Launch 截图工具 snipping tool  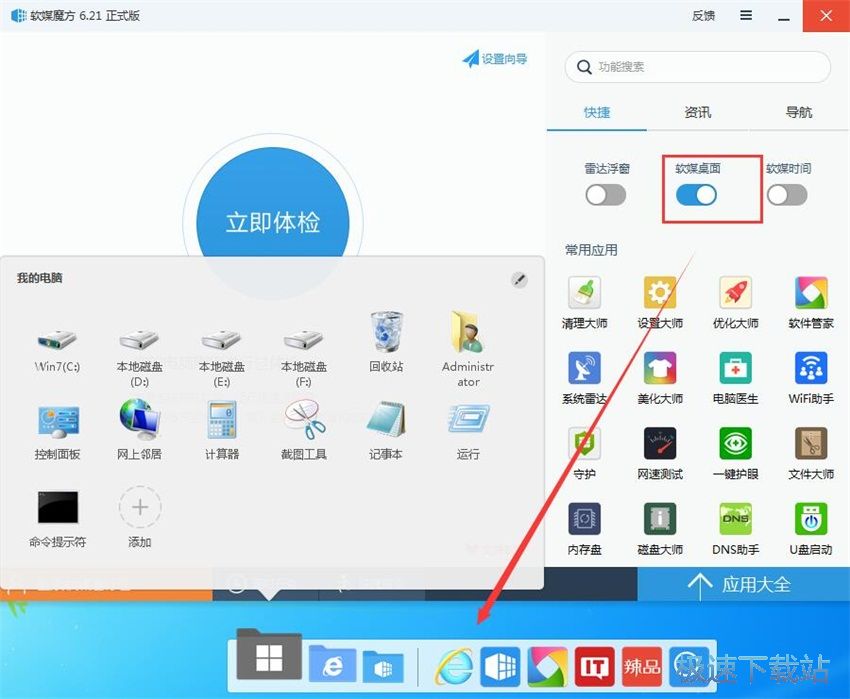[304, 419]
